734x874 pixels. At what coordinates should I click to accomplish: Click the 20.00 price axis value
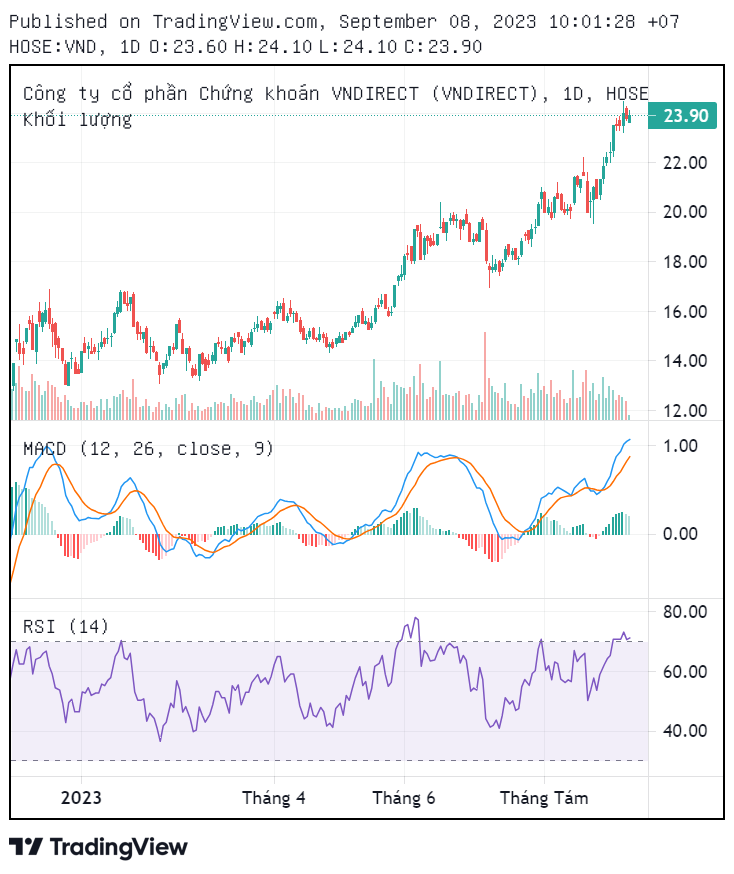tap(685, 212)
